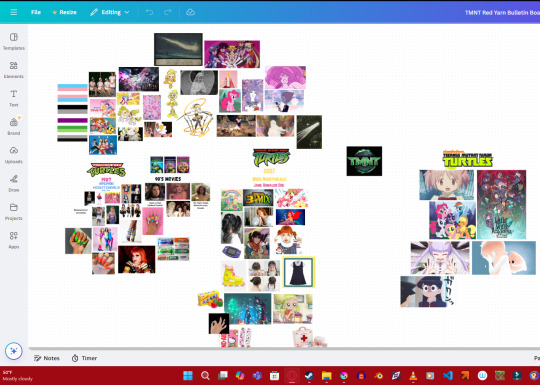
Task: Click the undo arrow
Action: 149,12
